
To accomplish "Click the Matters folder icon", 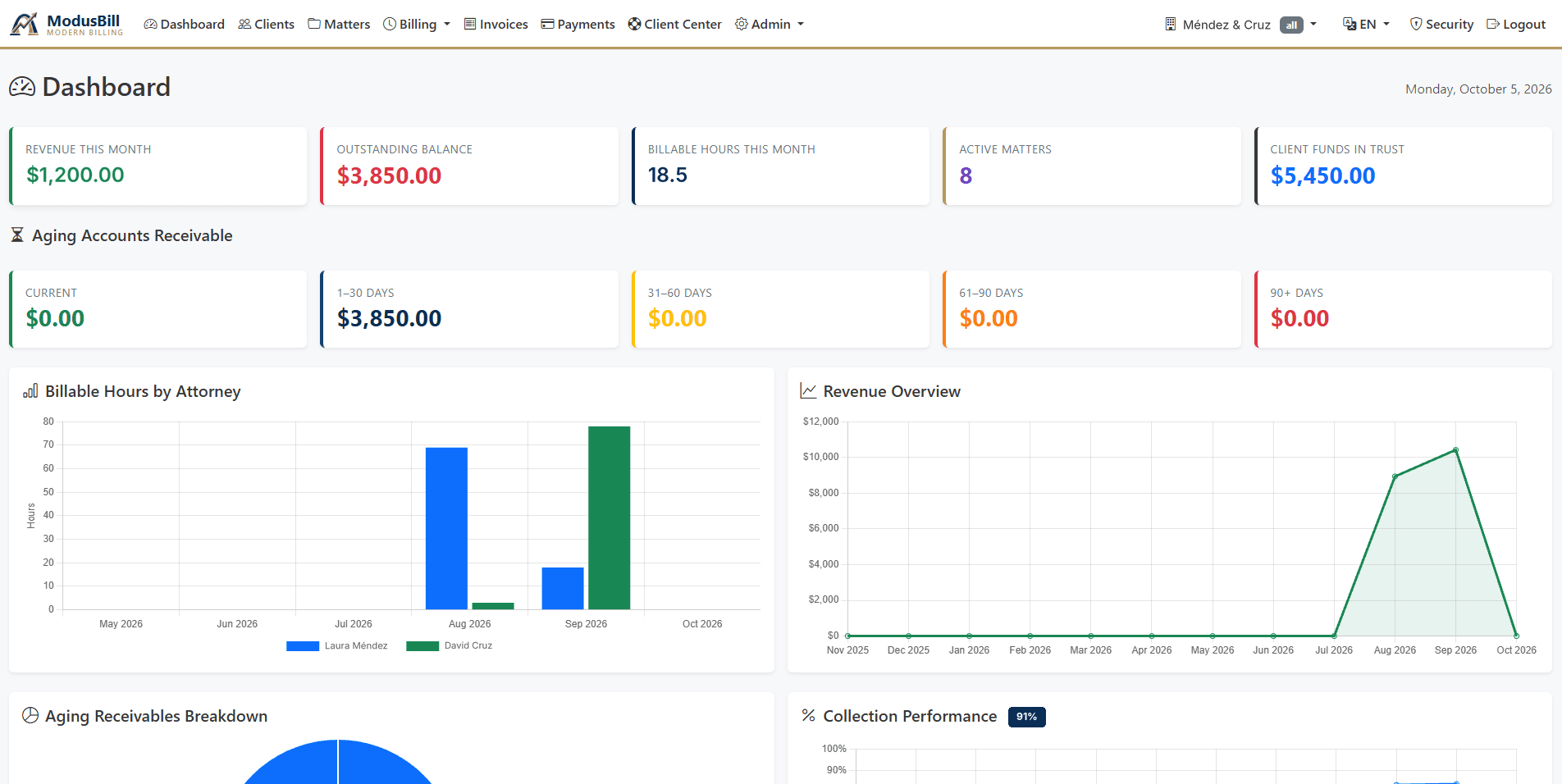I will pos(314,25).
